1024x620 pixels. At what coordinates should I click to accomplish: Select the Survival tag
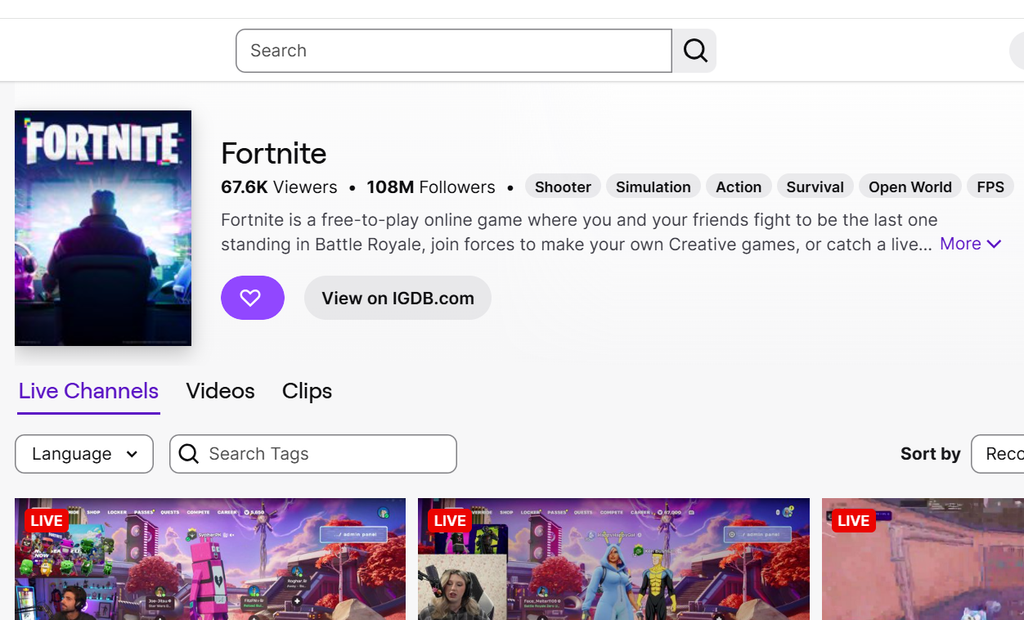coord(814,187)
